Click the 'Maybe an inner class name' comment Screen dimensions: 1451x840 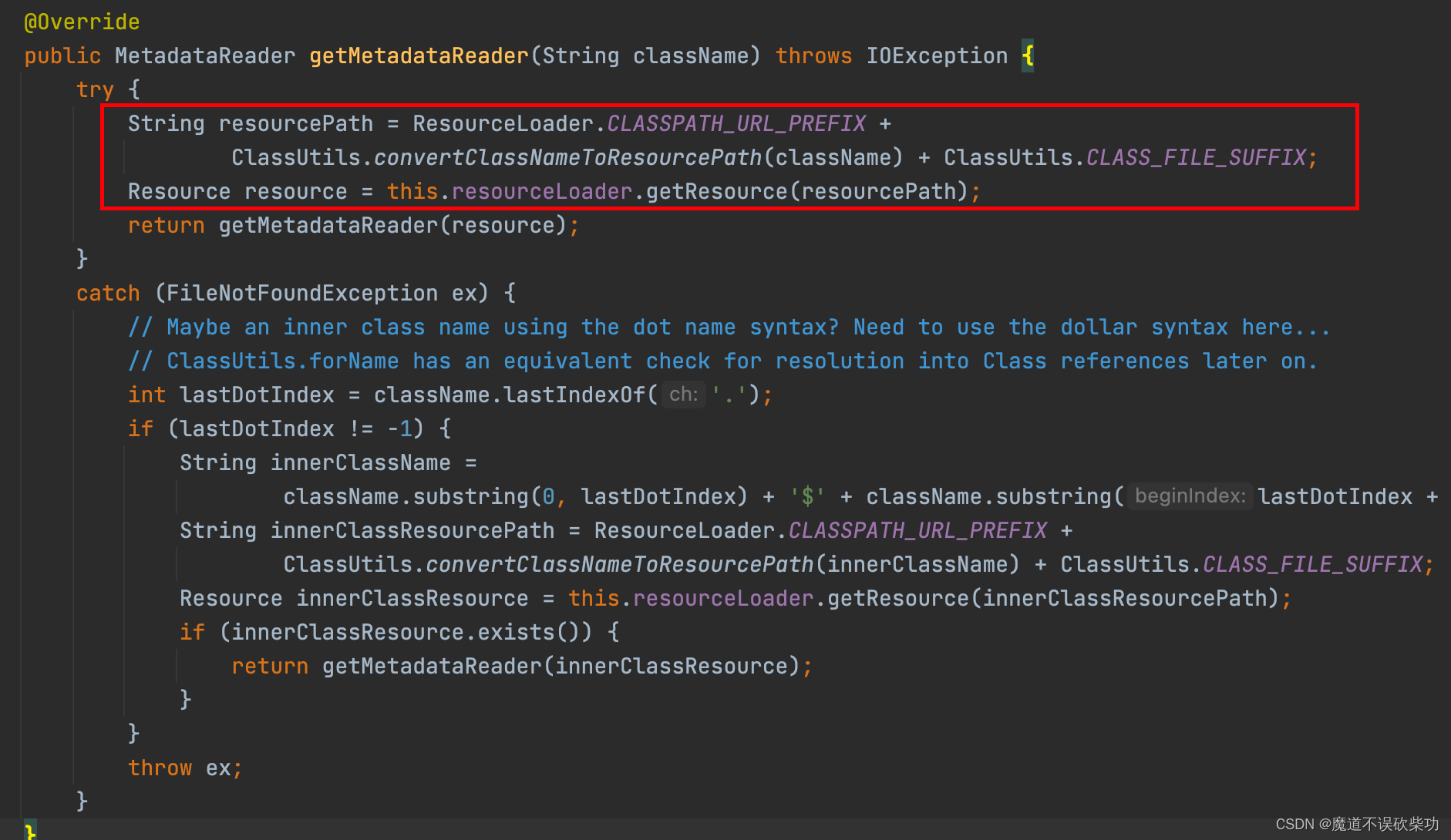tap(729, 327)
